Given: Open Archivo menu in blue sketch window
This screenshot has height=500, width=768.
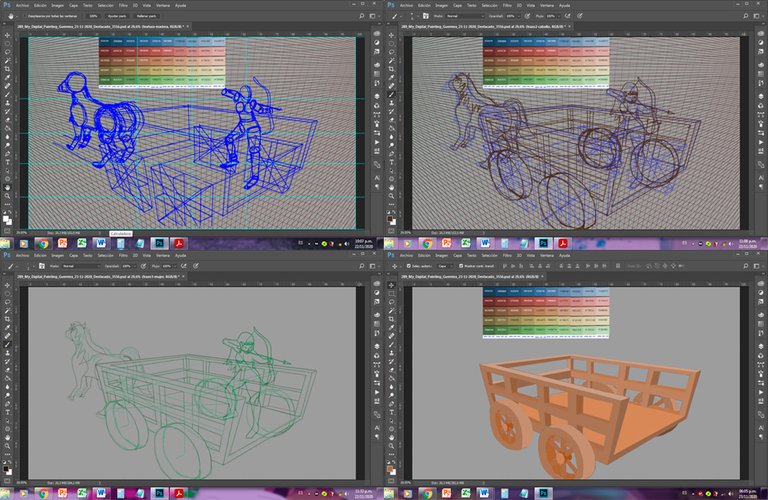Looking at the screenshot, I should tap(23, 5).
